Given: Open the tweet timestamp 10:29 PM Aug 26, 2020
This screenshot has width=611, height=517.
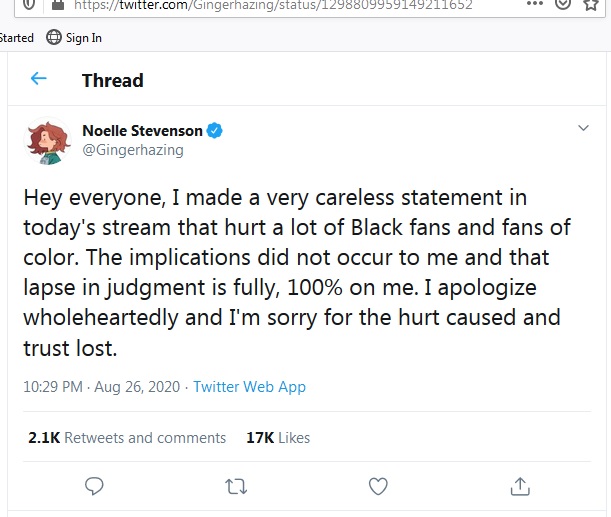Looking at the screenshot, I should (96, 386).
